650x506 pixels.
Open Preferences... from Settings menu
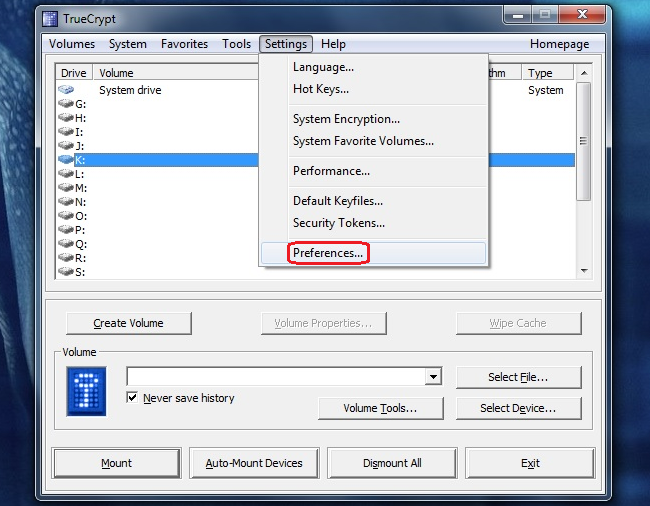click(x=374, y=253)
